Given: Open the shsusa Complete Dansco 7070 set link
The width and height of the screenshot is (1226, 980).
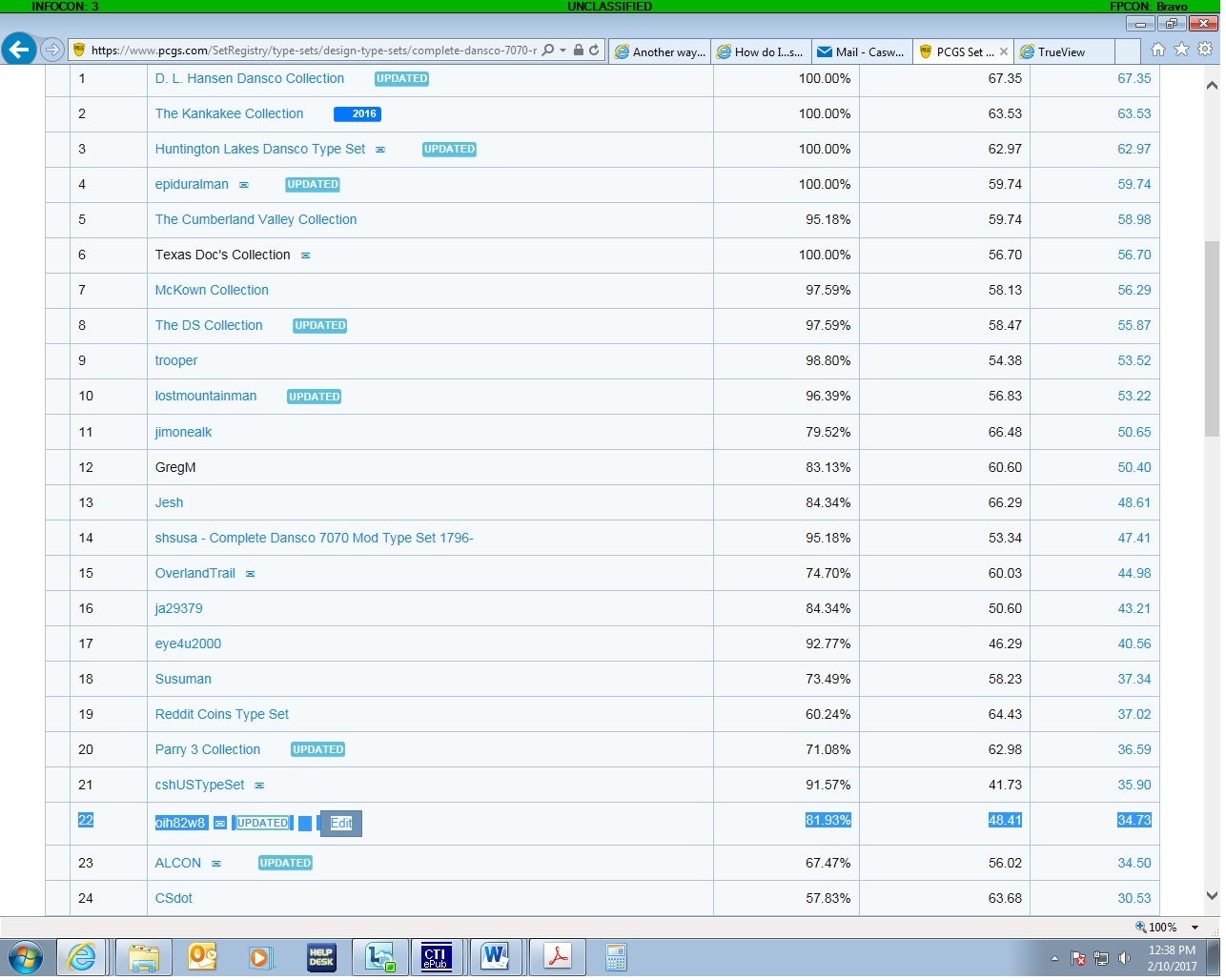Looking at the screenshot, I should pos(315,538).
